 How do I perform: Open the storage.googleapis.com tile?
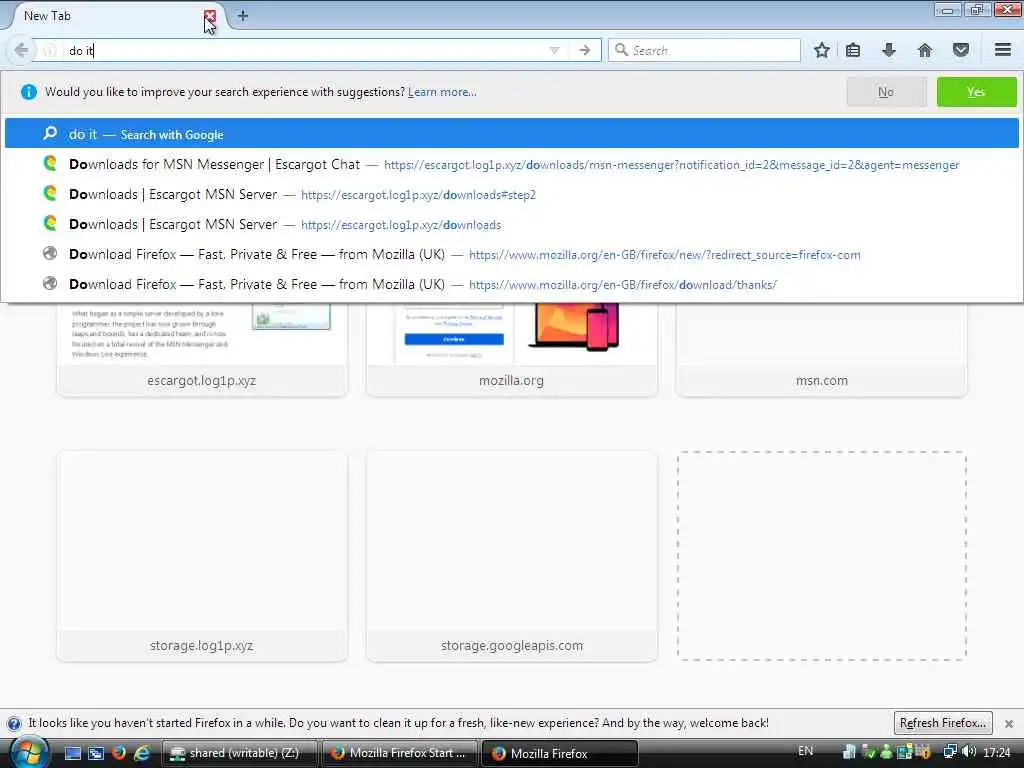[511, 556]
